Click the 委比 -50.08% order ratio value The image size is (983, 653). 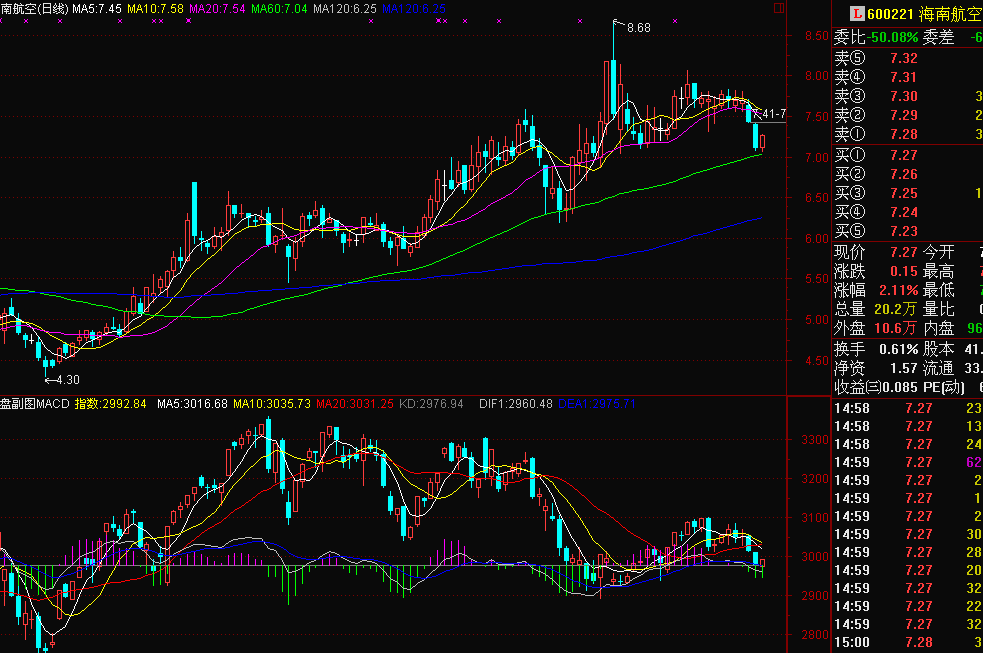pos(893,37)
